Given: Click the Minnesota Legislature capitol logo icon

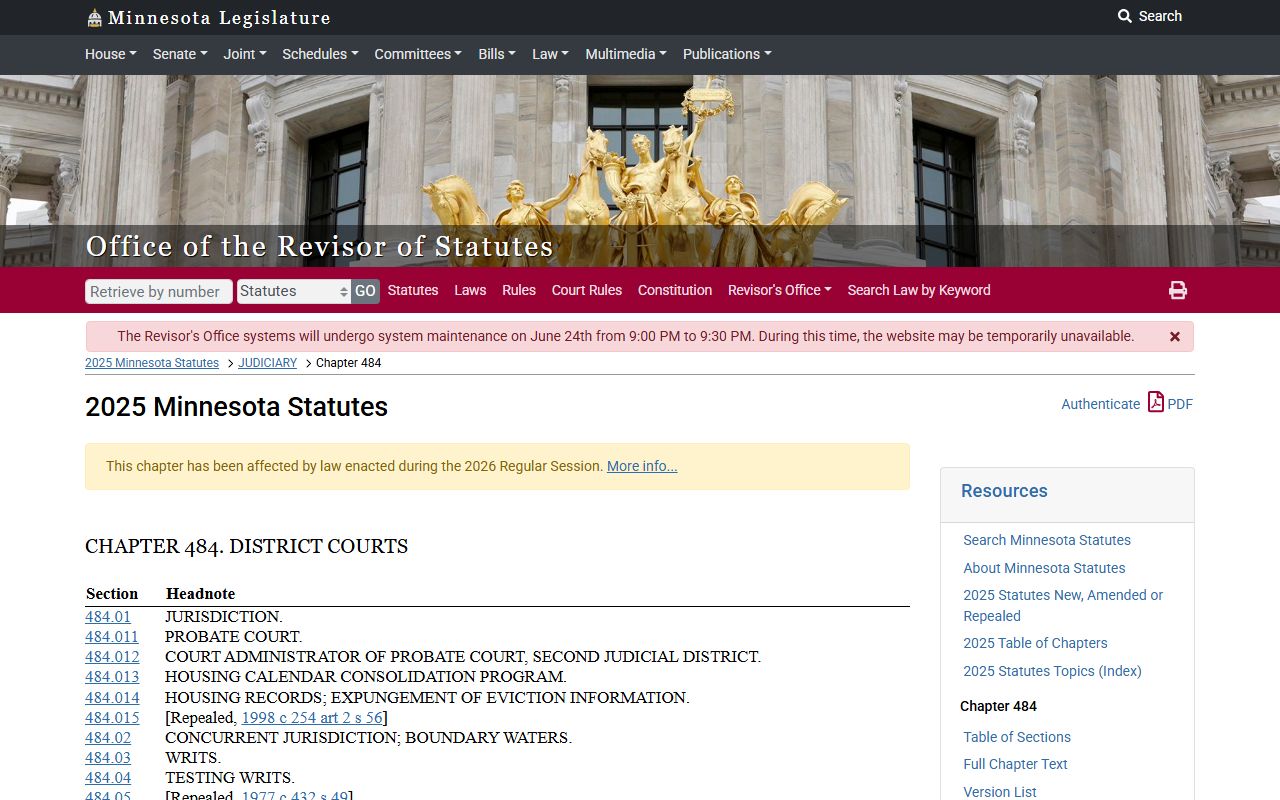Looking at the screenshot, I should (94, 18).
